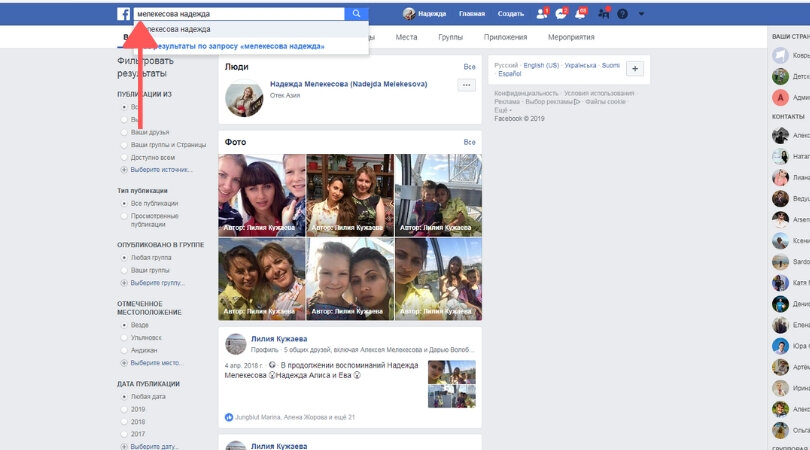
Task: Open notifications bell icon
Action: [x=581, y=14]
